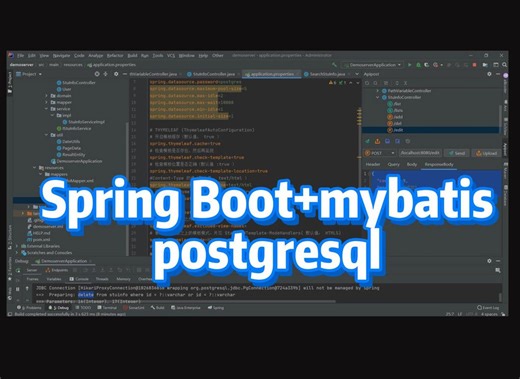Select StuInfoServiceImpl in the project tree
The height and width of the screenshot is (379, 520).
point(83,122)
